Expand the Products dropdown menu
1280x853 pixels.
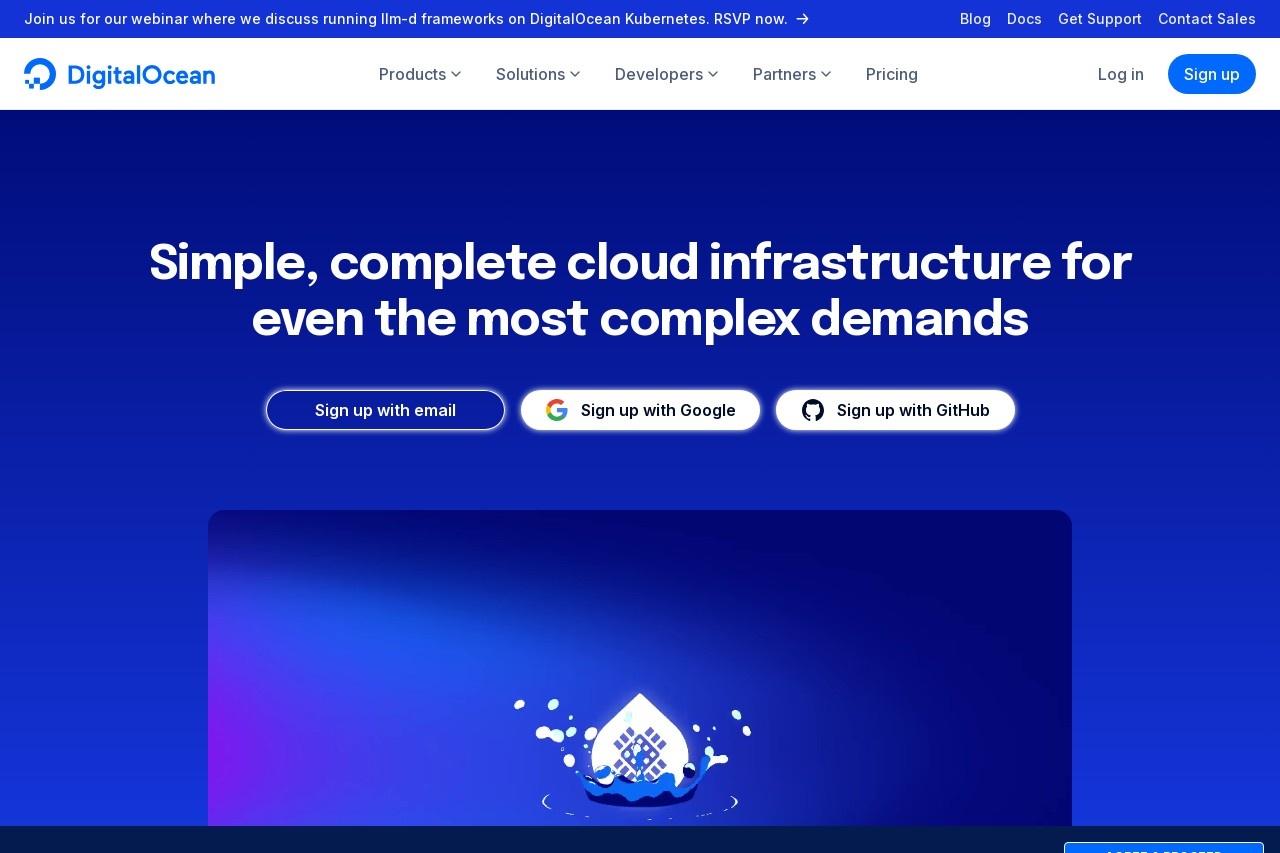419,74
